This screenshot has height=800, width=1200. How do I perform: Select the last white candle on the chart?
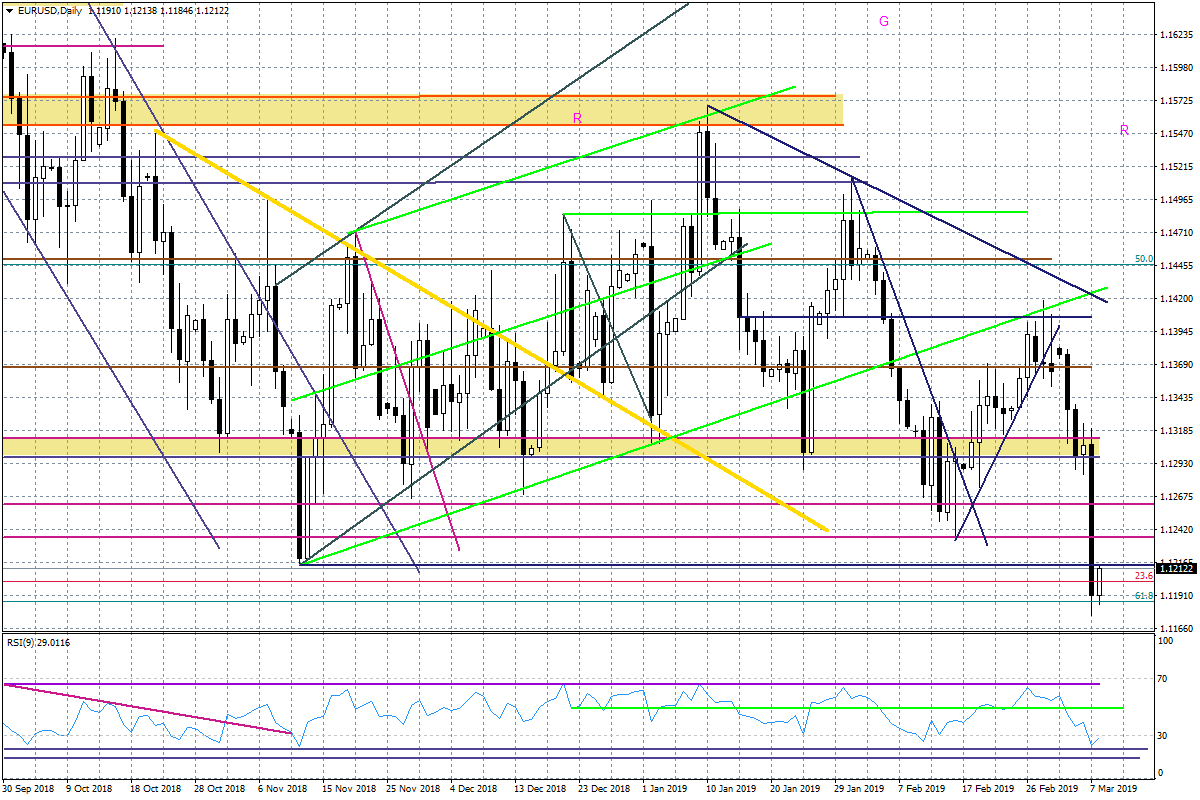(1099, 581)
